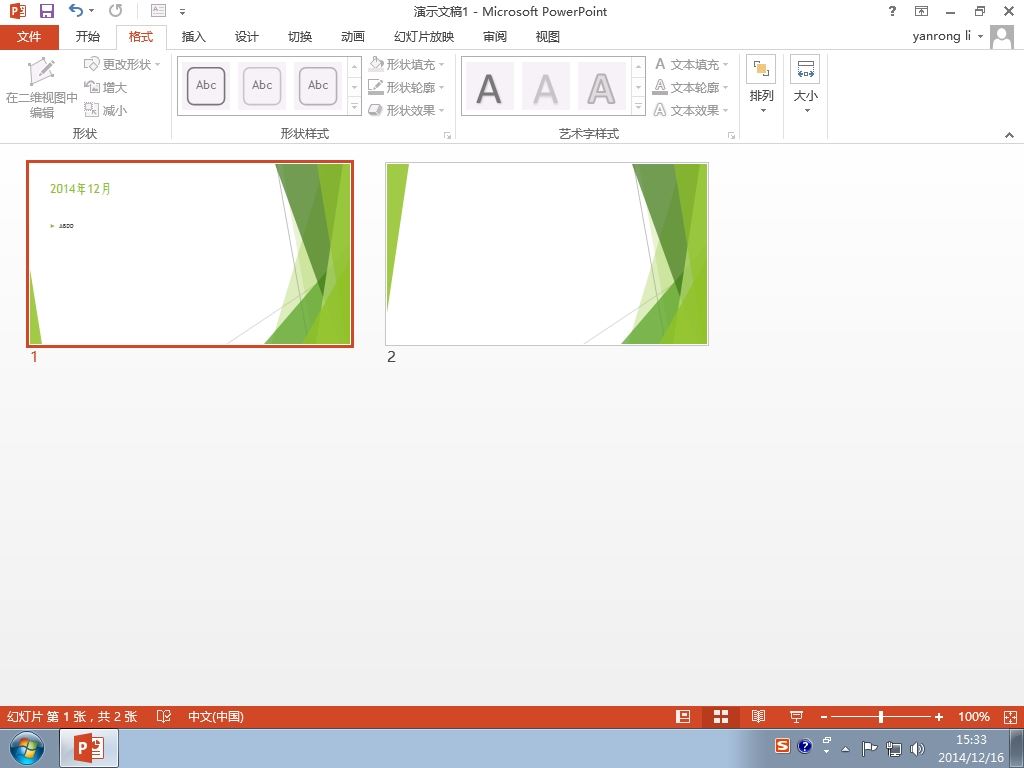Open Customize Quick Access Toolbar arrow

pyautogui.click(x=182, y=12)
